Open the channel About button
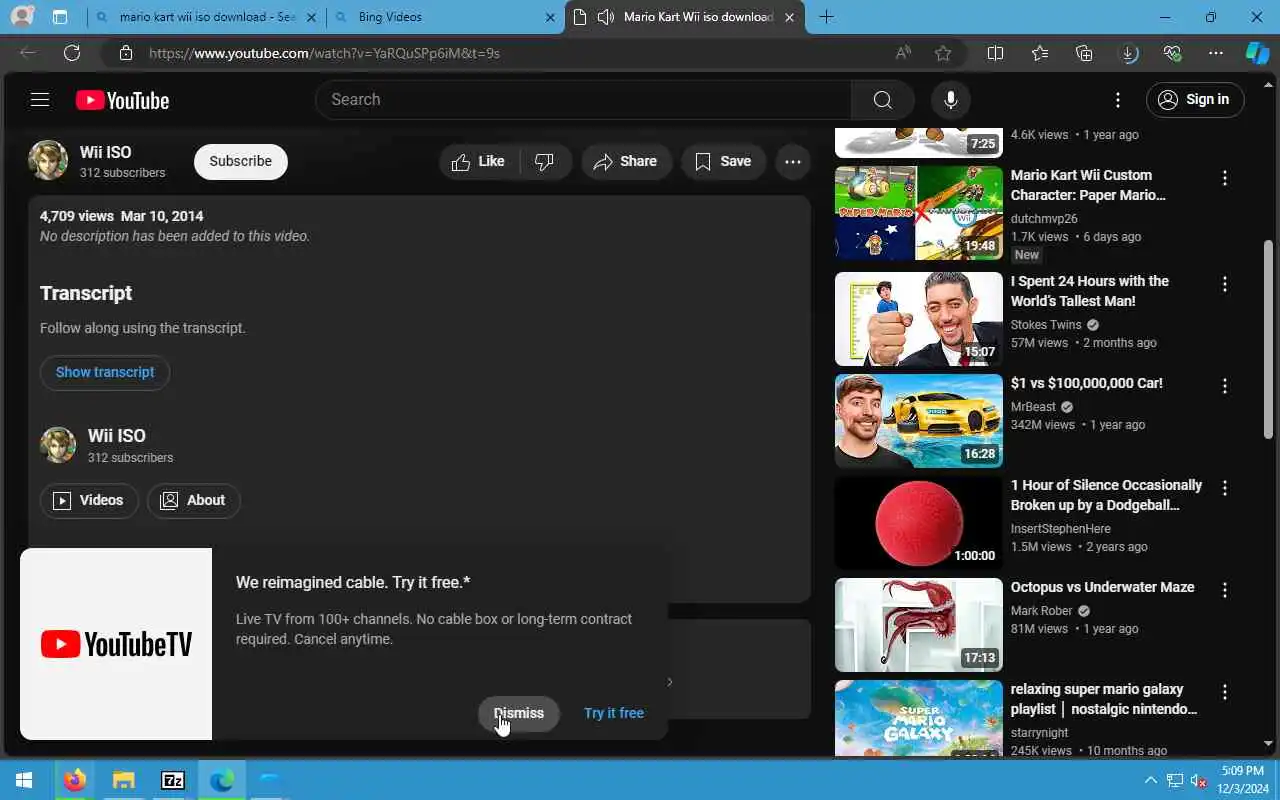 [194, 500]
